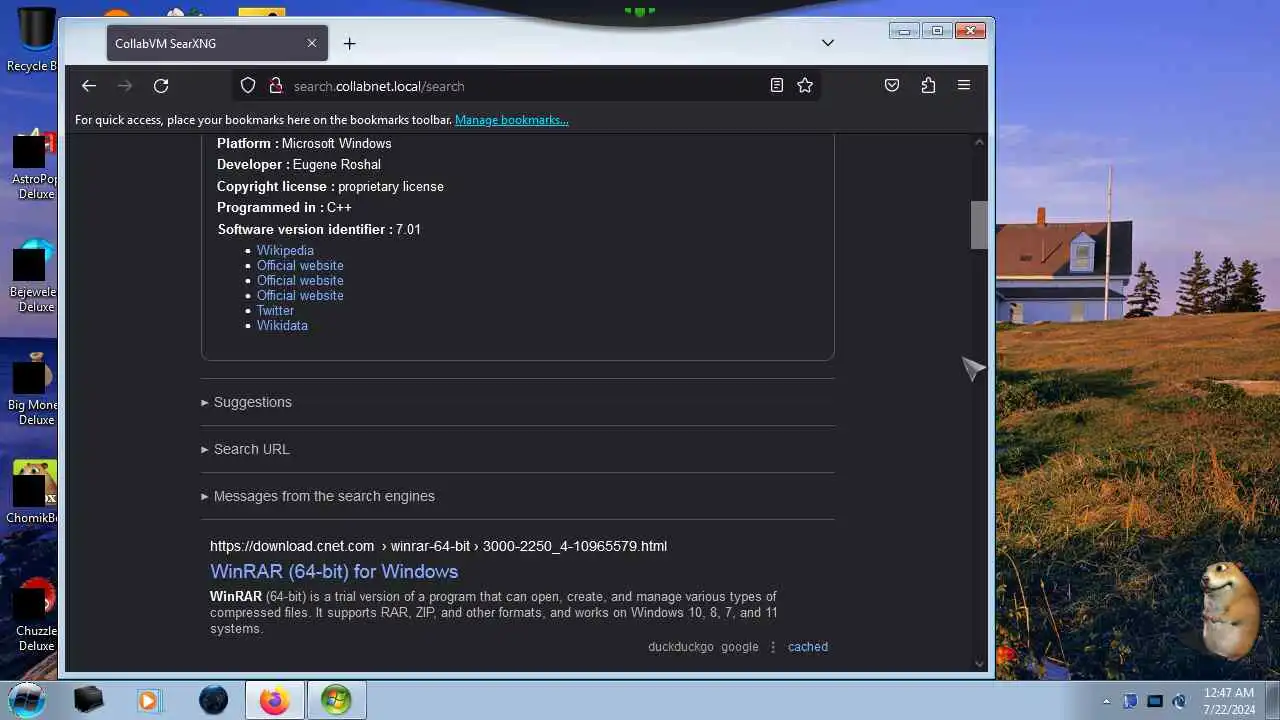Select the Bejeweled Deluxe desktop icon
The width and height of the screenshot is (1280, 720).
(35, 277)
